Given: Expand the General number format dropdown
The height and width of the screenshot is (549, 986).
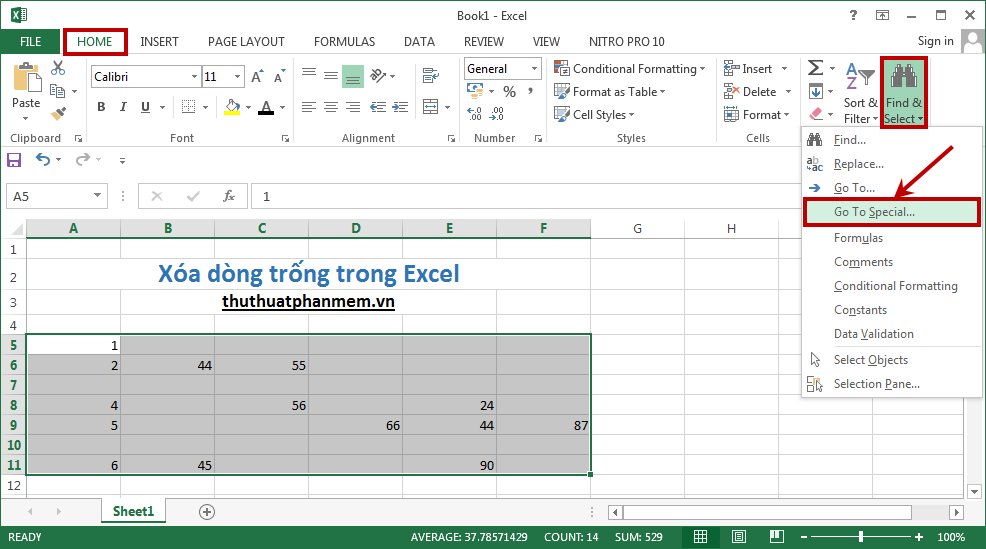Looking at the screenshot, I should (534, 69).
